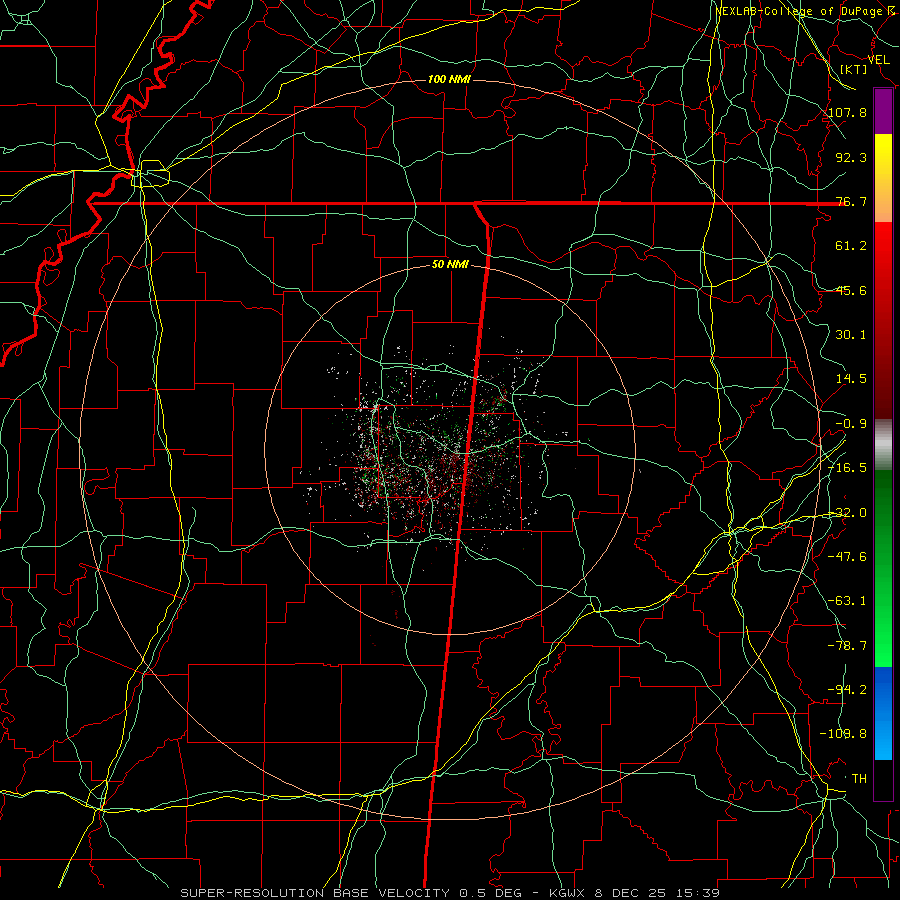Click the 50 NMI range ring label
900x900 pixels.
coord(450,265)
